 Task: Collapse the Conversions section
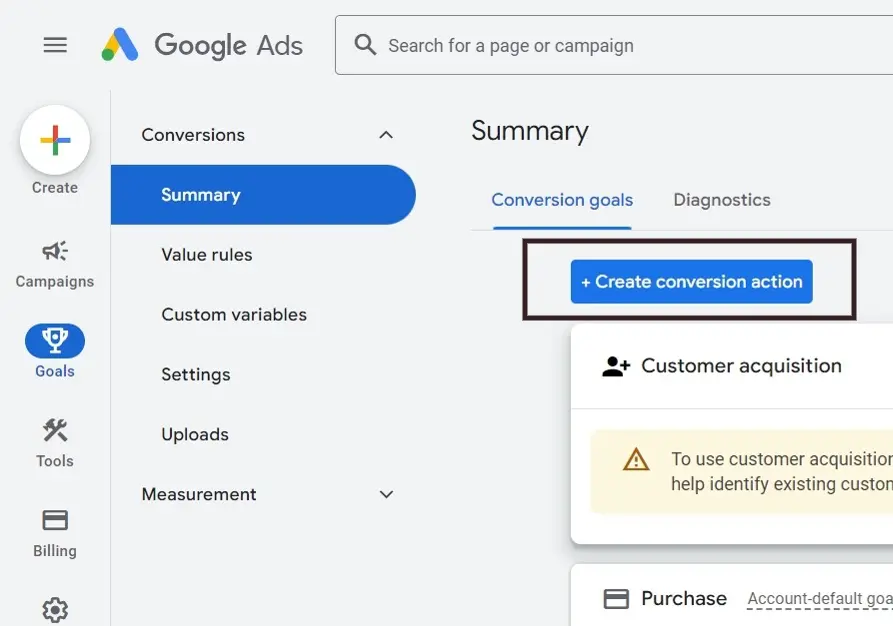tap(386, 135)
